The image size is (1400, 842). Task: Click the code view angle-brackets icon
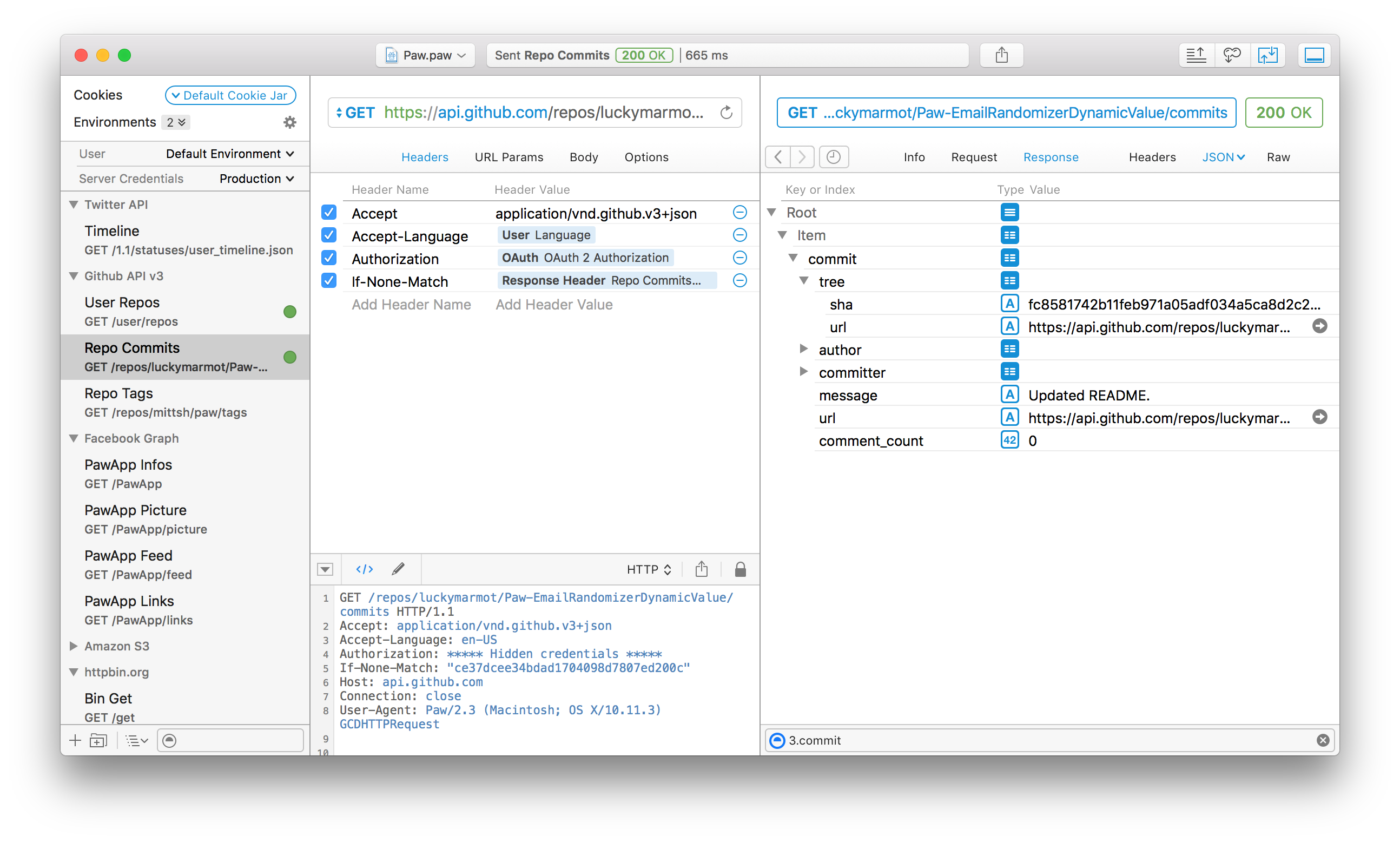(x=364, y=569)
